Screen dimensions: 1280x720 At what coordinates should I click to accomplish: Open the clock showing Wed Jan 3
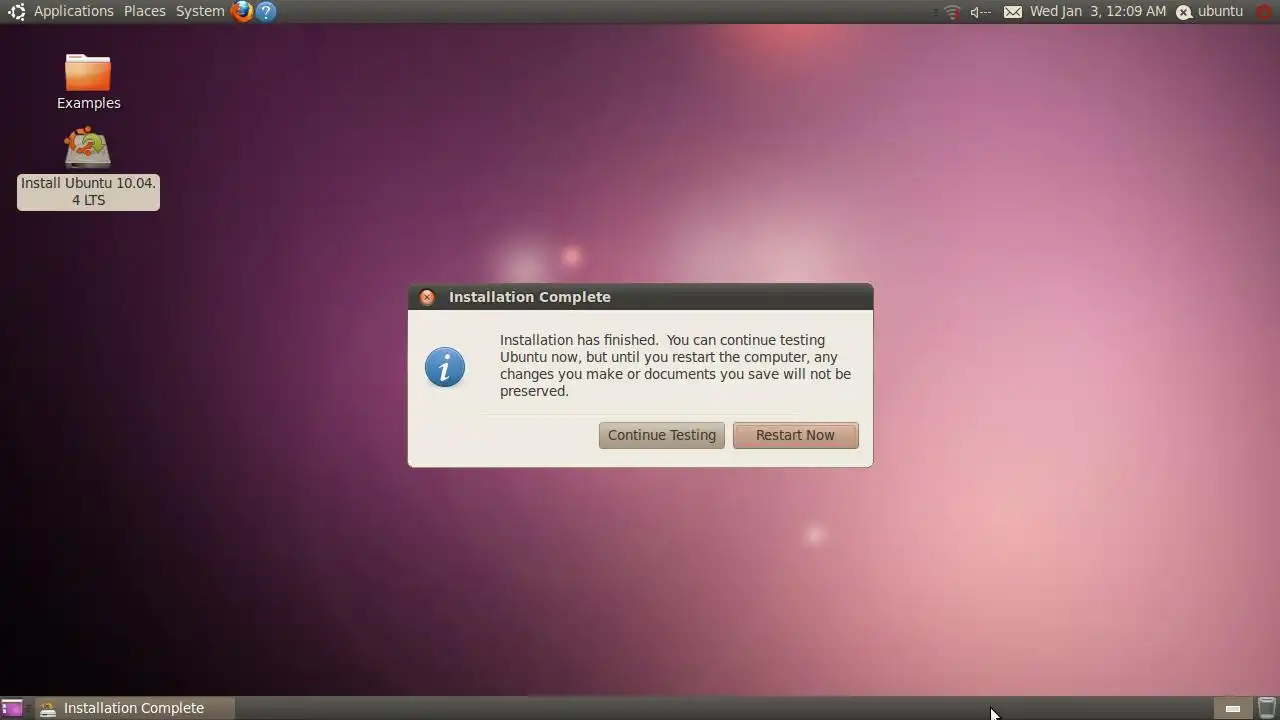(x=1098, y=11)
